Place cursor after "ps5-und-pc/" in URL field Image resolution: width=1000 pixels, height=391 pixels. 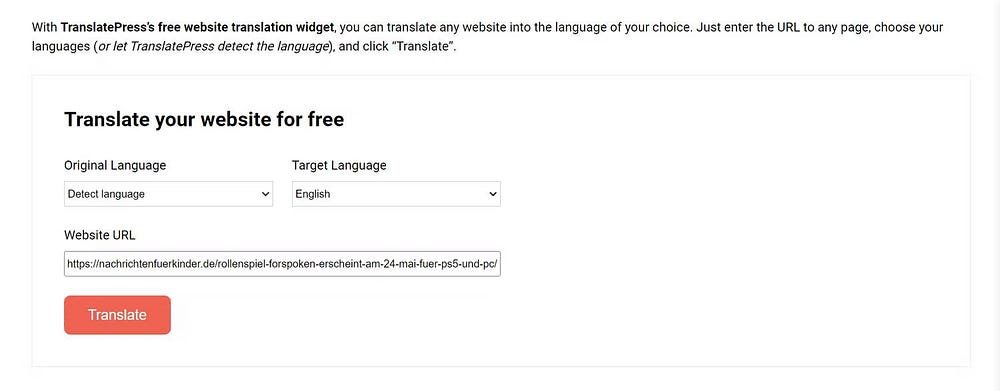497,264
